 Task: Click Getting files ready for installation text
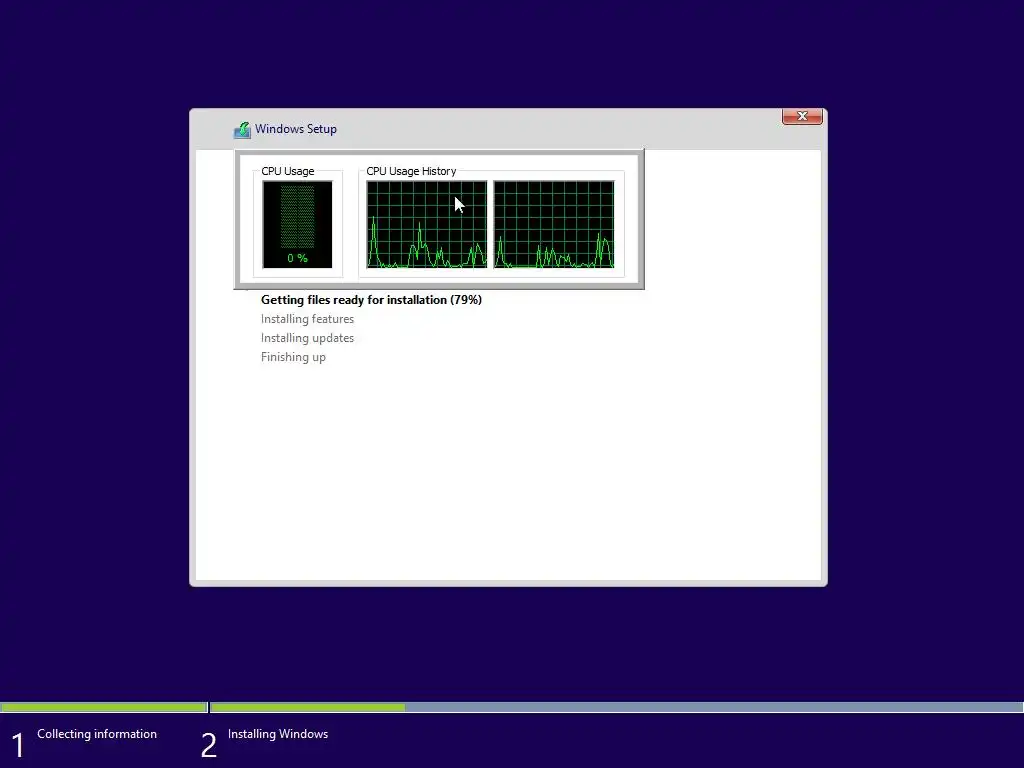click(x=371, y=300)
